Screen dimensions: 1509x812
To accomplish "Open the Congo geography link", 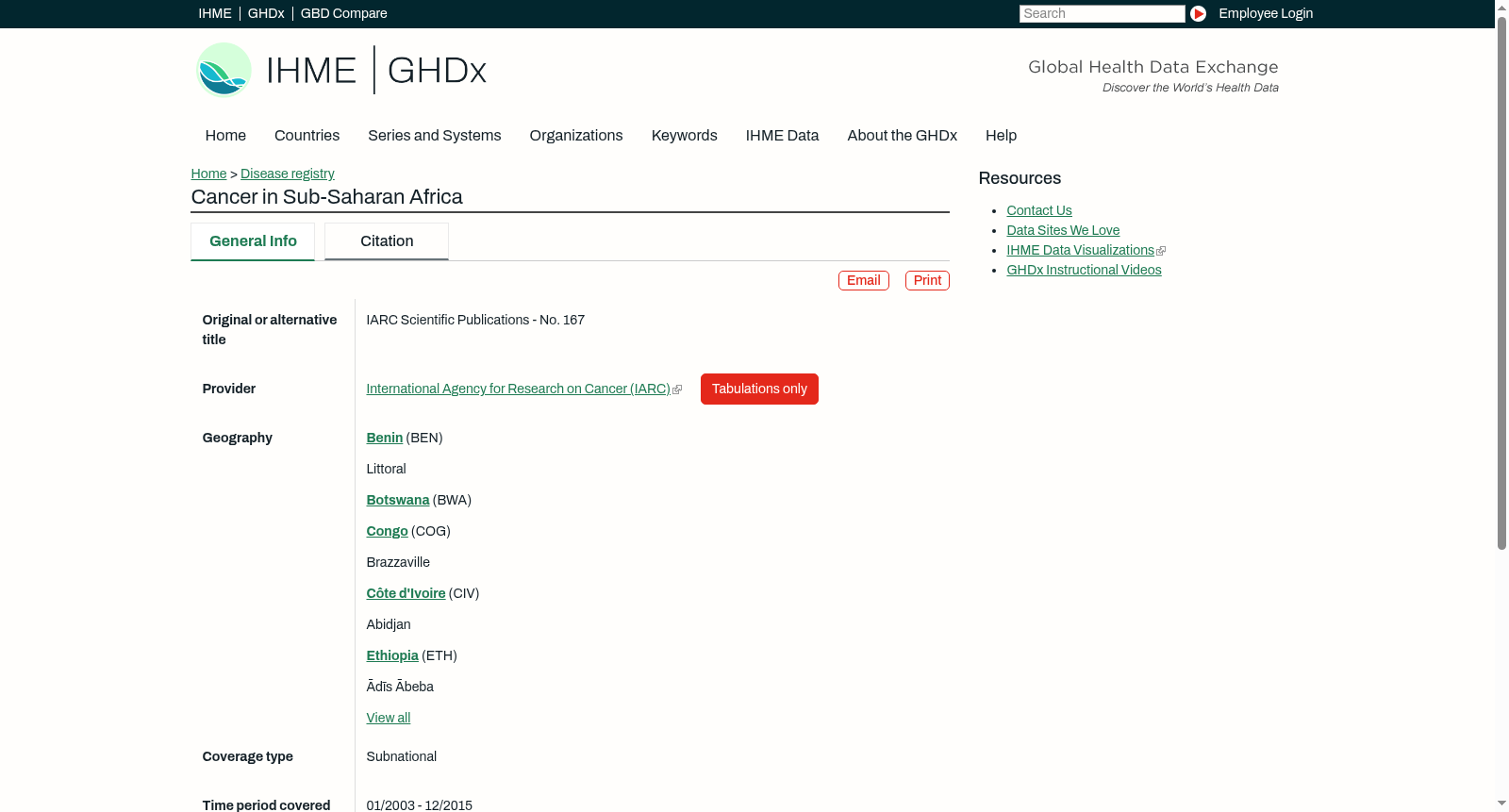I will pyautogui.click(x=387, y=531).
